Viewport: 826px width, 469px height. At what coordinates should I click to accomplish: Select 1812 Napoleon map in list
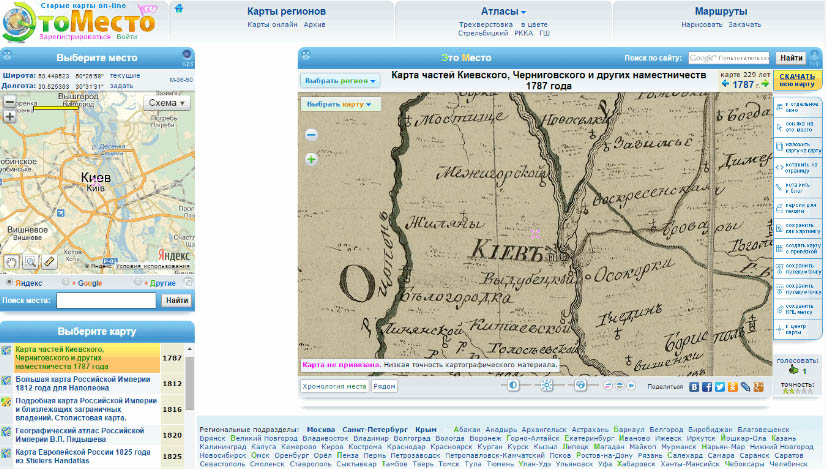pyautogui.click(x=92, y=384)
